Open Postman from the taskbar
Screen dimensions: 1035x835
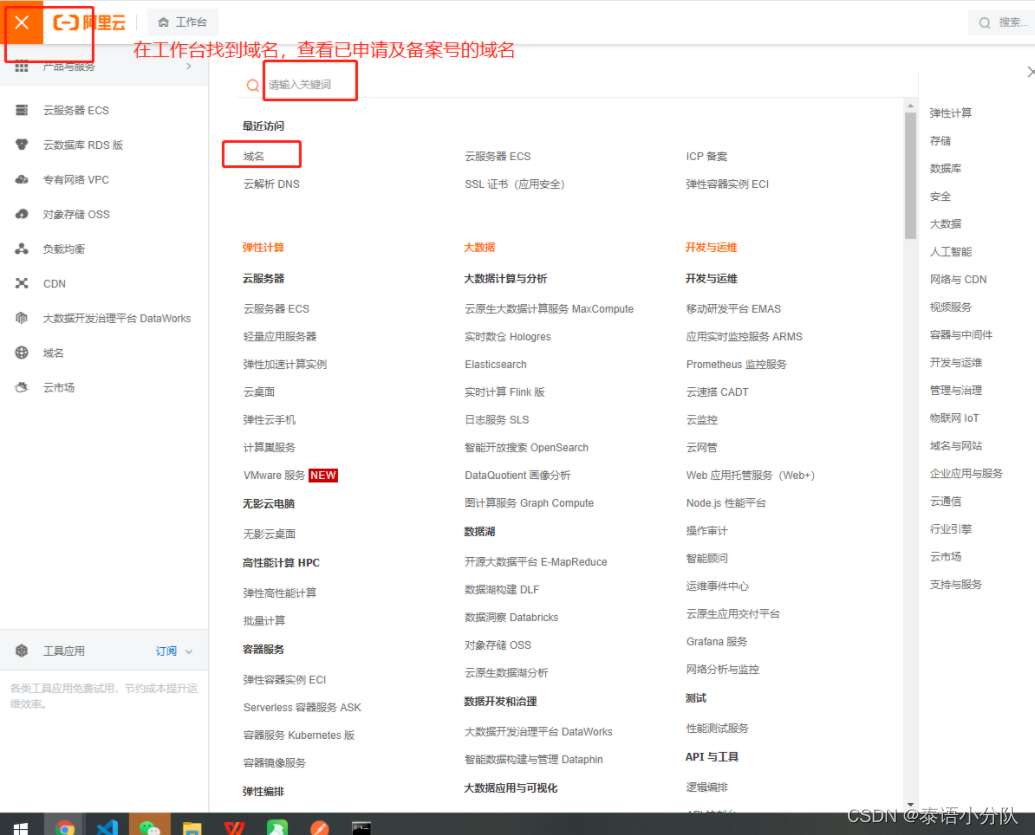pyautogui.click(x=319, y=827)
